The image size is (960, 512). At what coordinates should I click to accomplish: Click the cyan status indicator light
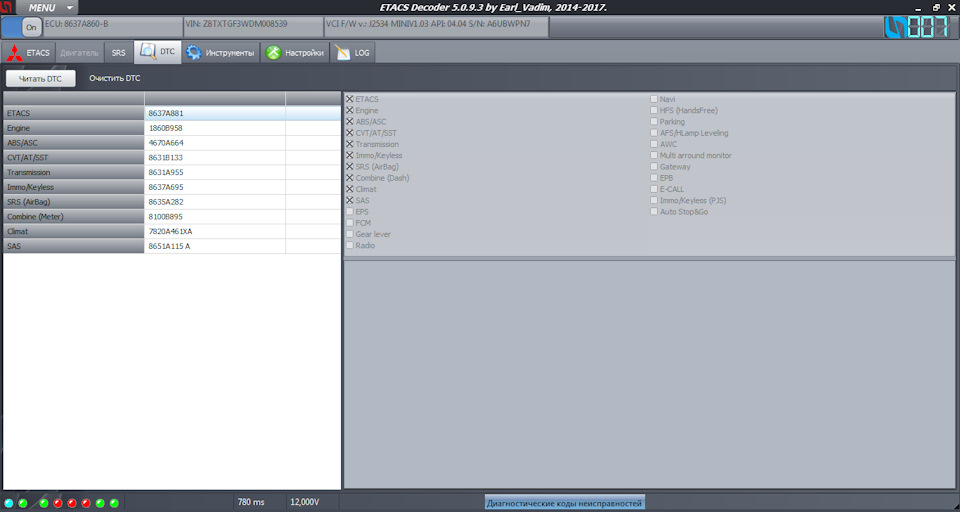point(9,503)
